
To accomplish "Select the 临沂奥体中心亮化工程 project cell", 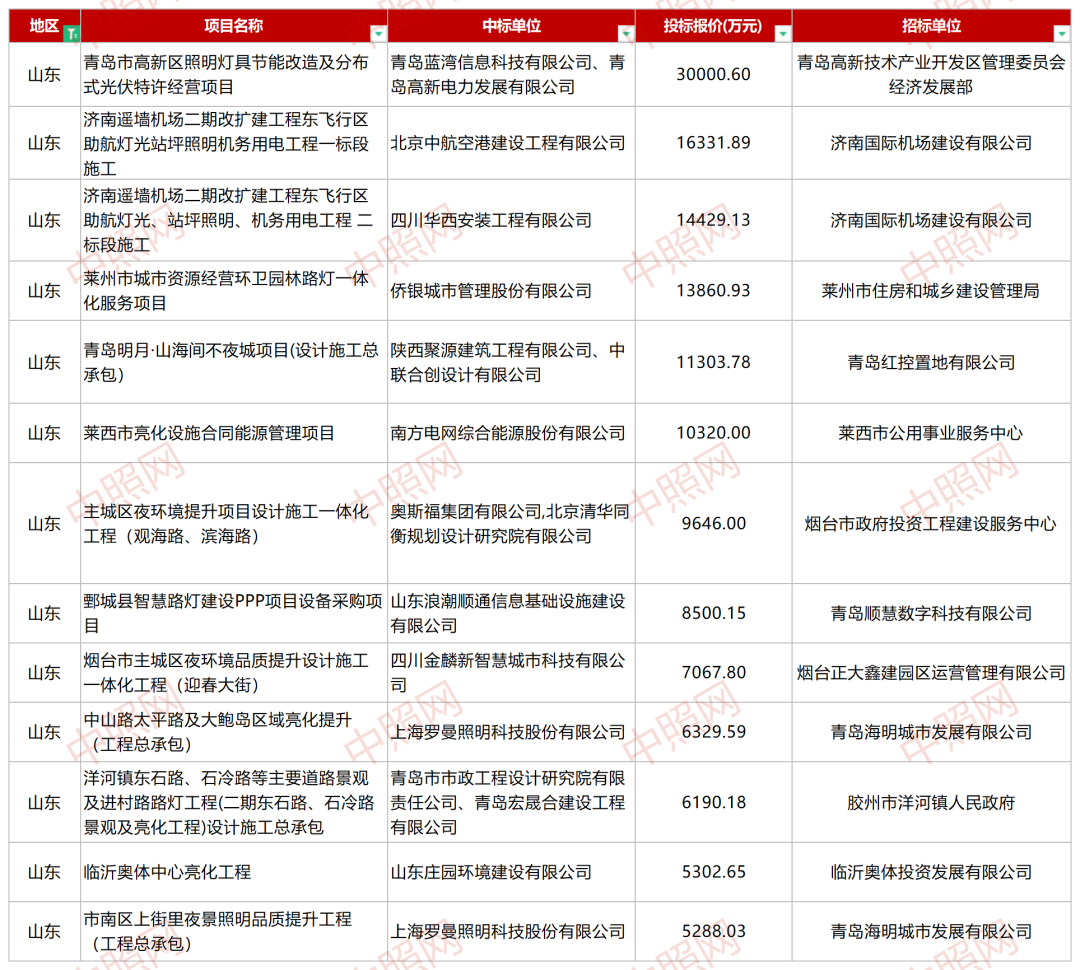I will [x=167, y=872].
